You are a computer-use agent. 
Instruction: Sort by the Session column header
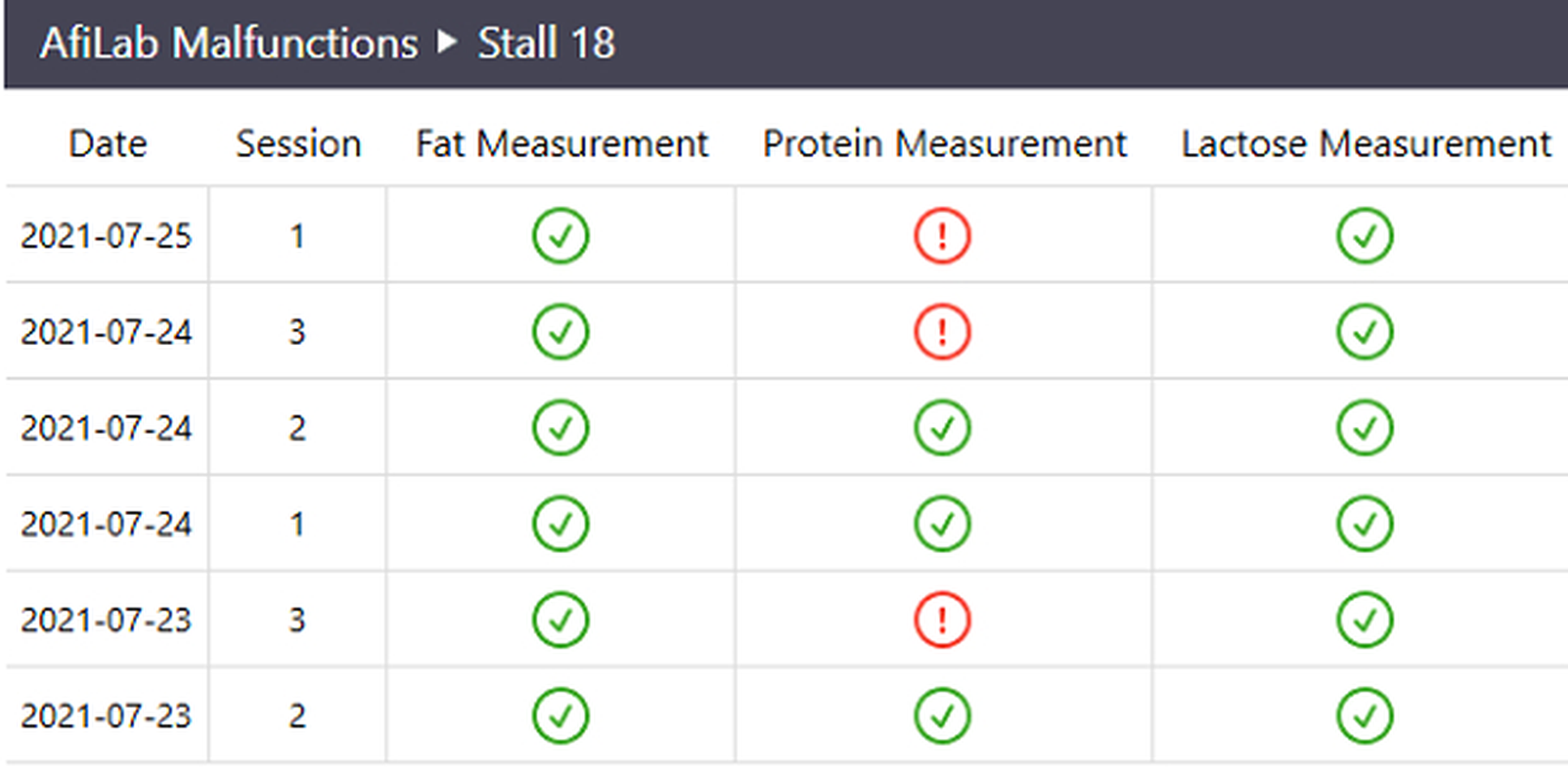pyautogui.click(x=298, y=144)
